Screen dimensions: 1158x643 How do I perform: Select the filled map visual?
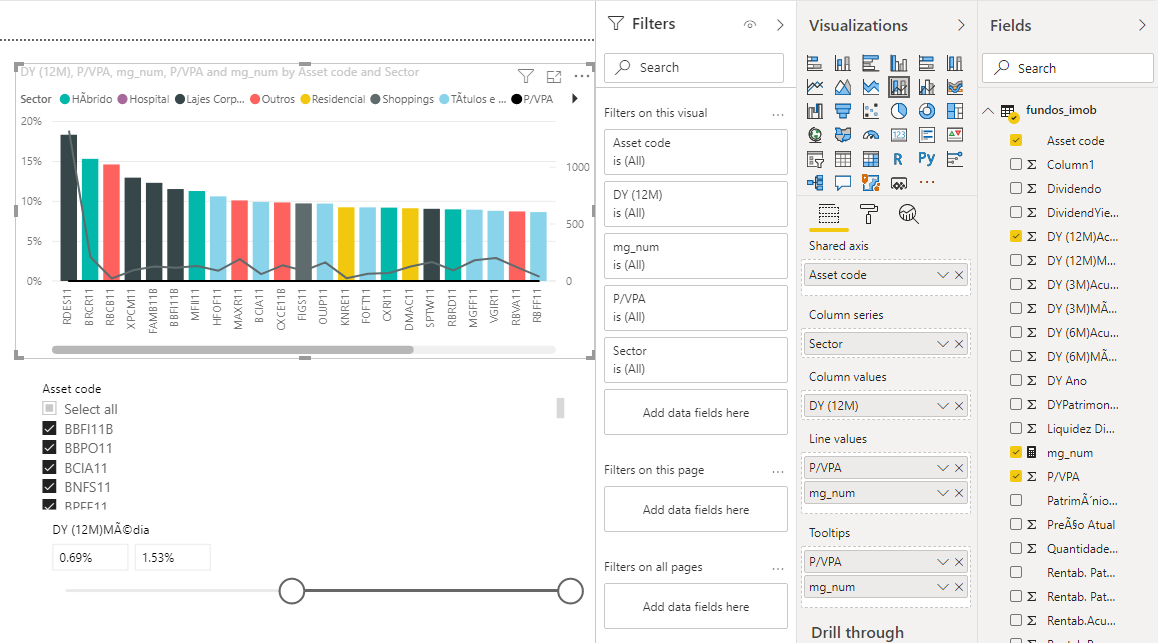(x=843, y=135)
